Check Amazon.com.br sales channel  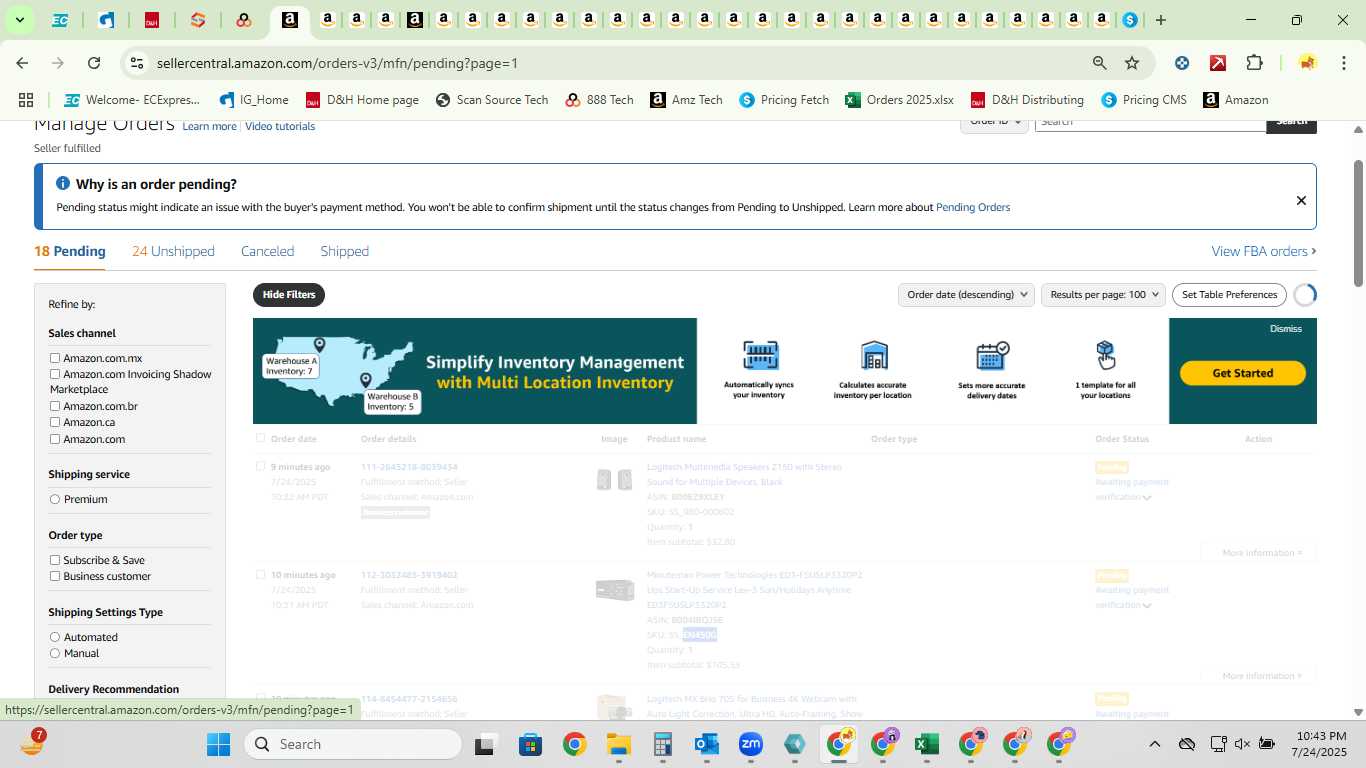[x=55, y=406]
